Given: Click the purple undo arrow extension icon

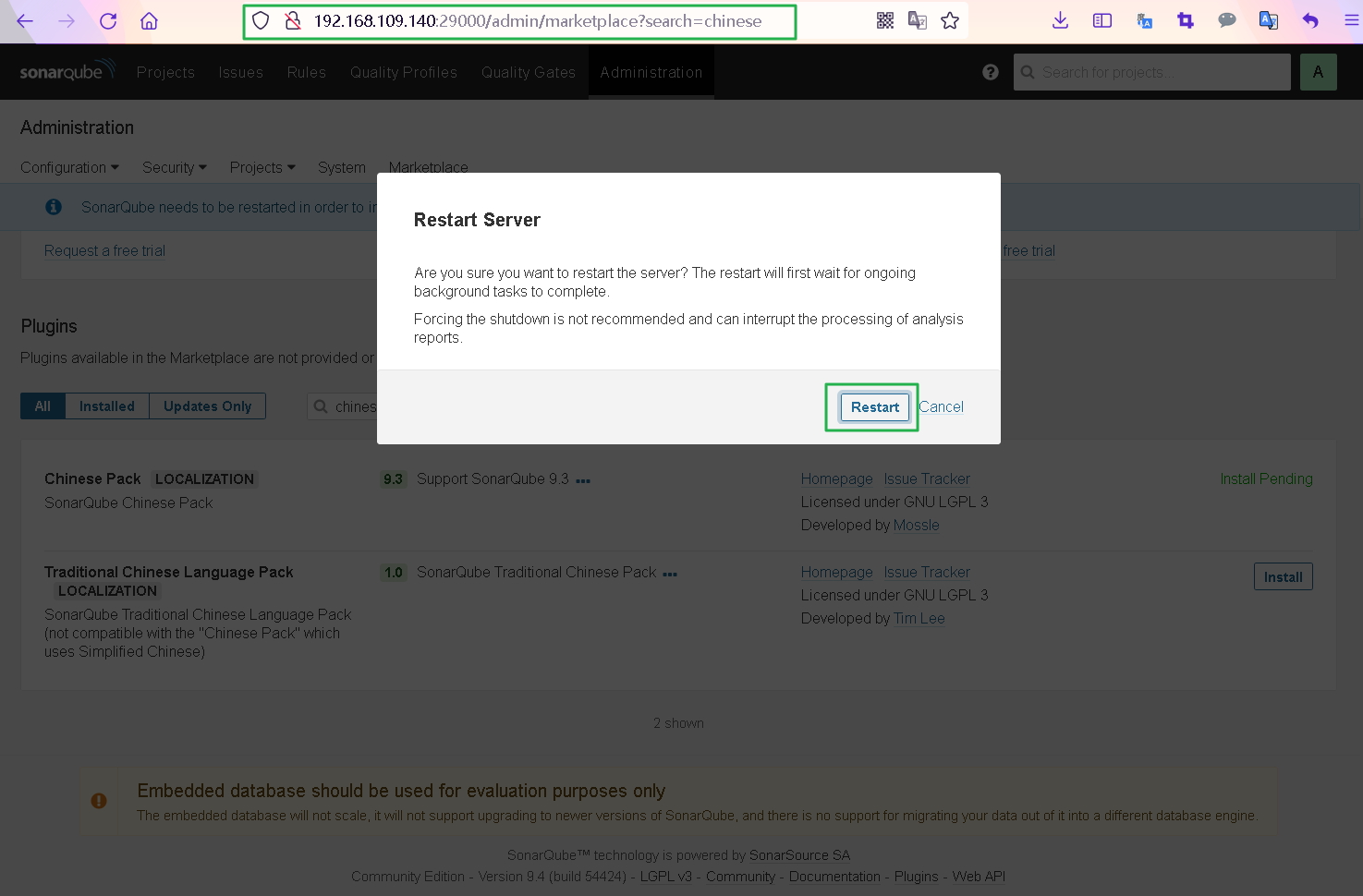Looking at the screenshot, I should [x=1310, y=20].
